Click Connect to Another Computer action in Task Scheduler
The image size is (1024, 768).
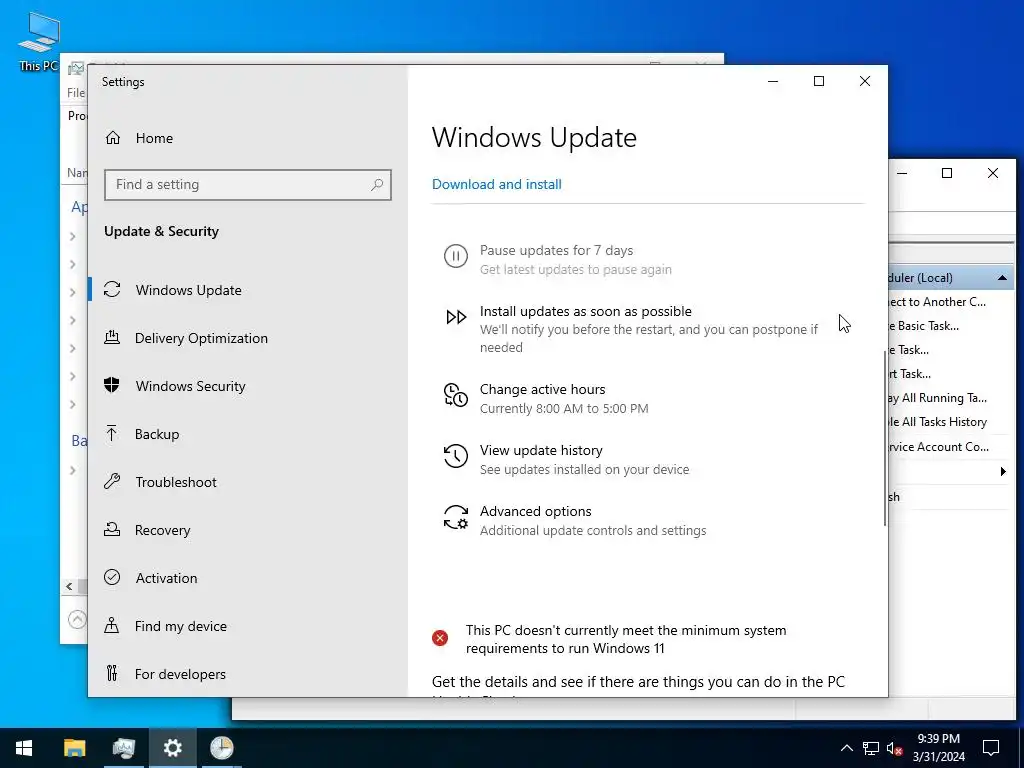(937, 302)
